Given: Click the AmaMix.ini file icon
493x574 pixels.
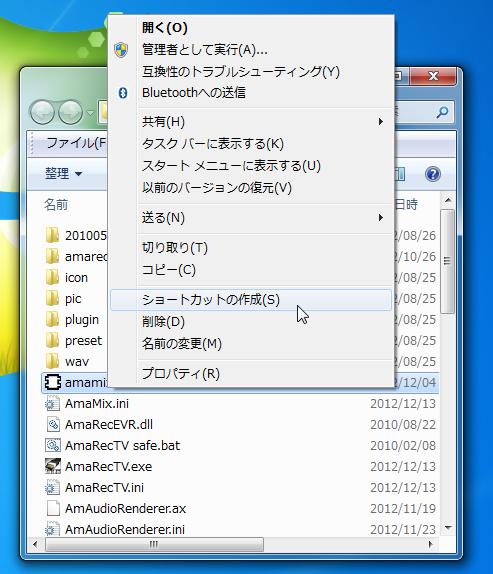Looking at the screenshot, I should pos(52,403).
